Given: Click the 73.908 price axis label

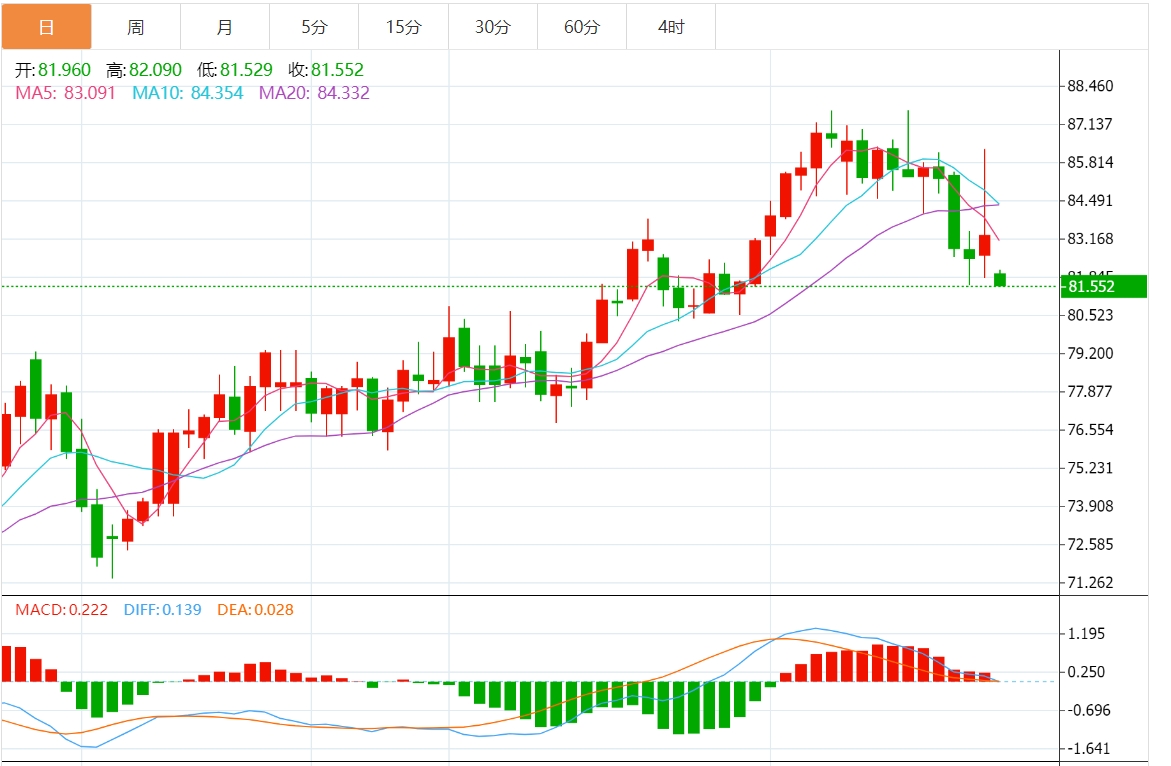Looking at the screenshot, I should 1090,506.
